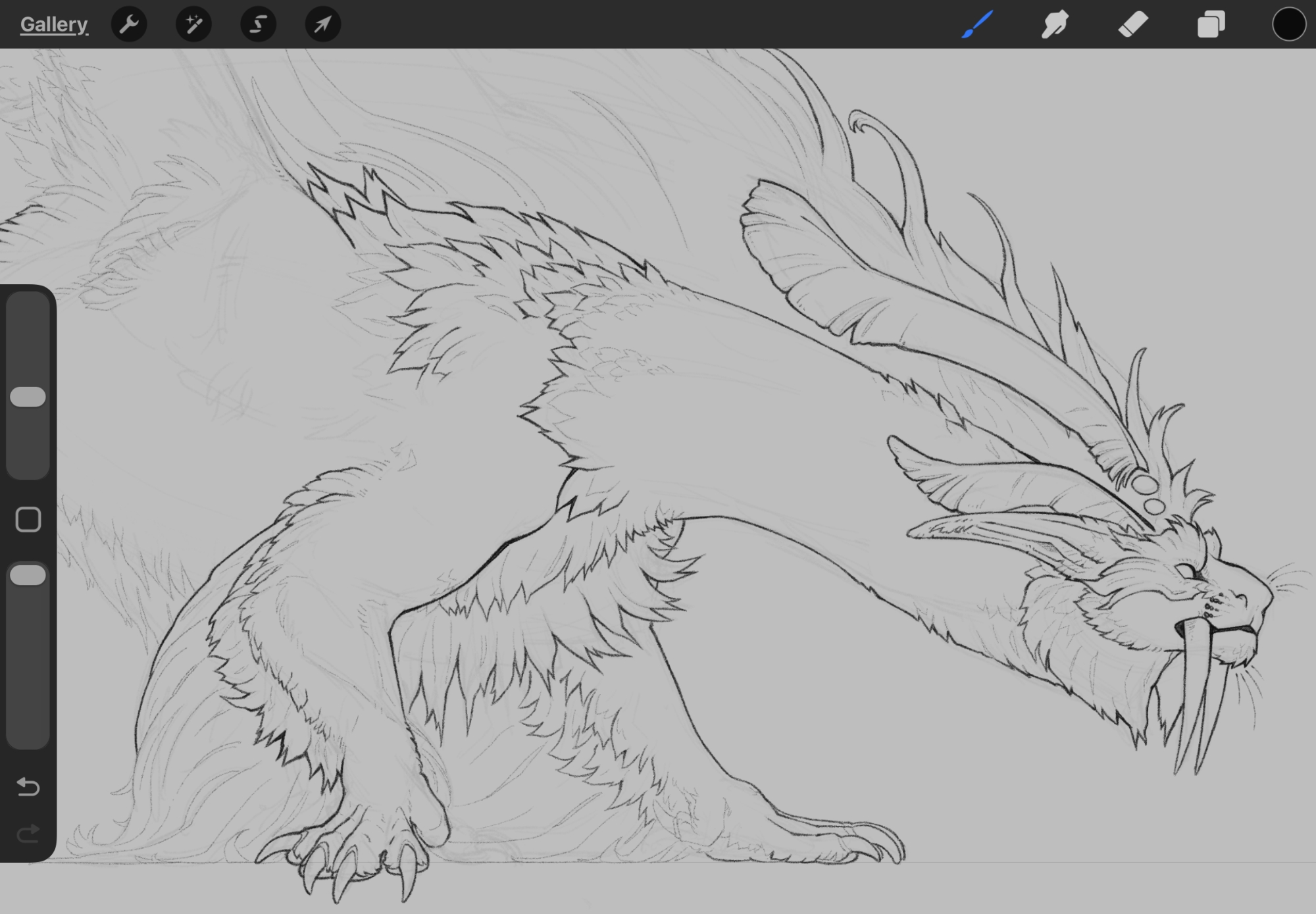Undo the last stroke
Screen dimensions: 1316x914
click(x=28, y=786)
